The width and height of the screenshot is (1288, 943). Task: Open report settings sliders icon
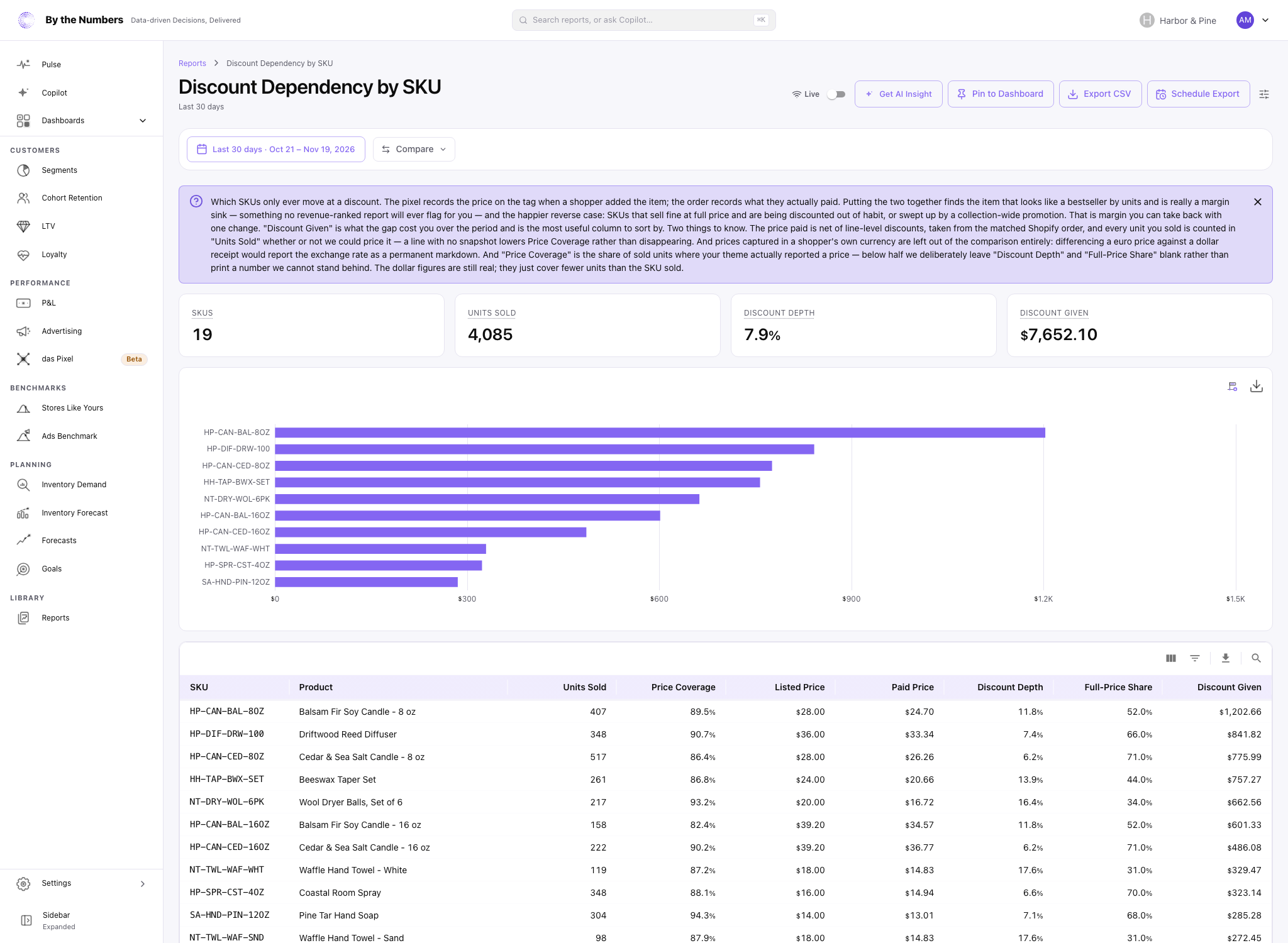click(x=1264, y=94)
